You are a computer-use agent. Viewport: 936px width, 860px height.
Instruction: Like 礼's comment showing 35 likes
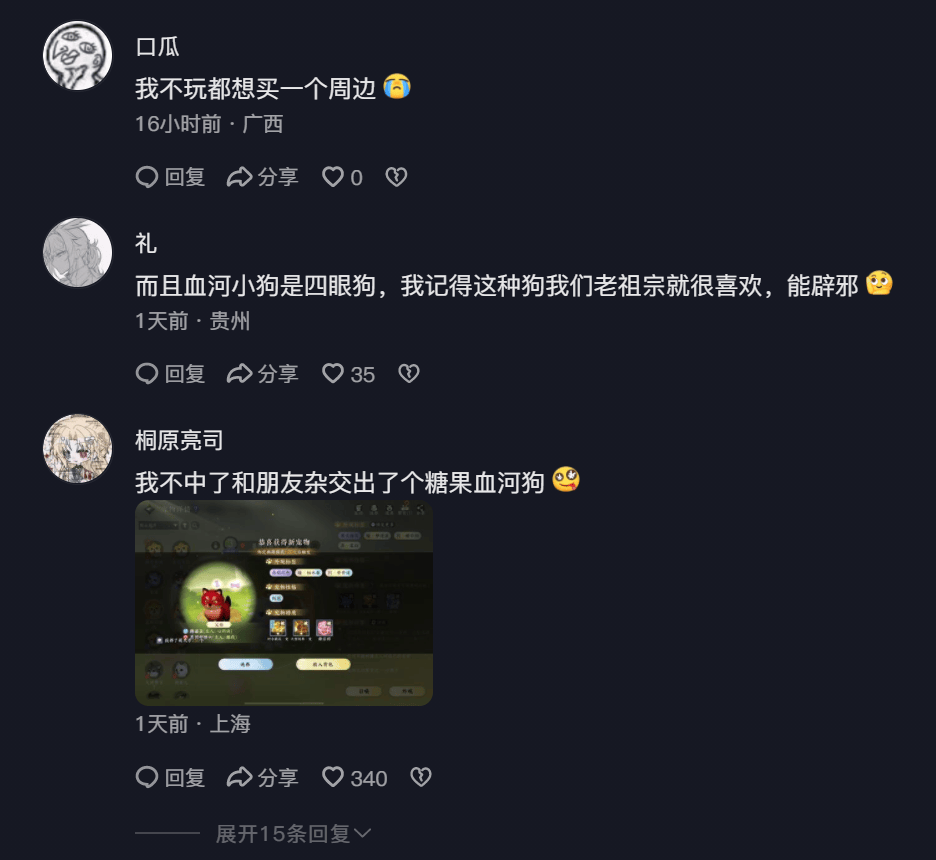point(332,374)
